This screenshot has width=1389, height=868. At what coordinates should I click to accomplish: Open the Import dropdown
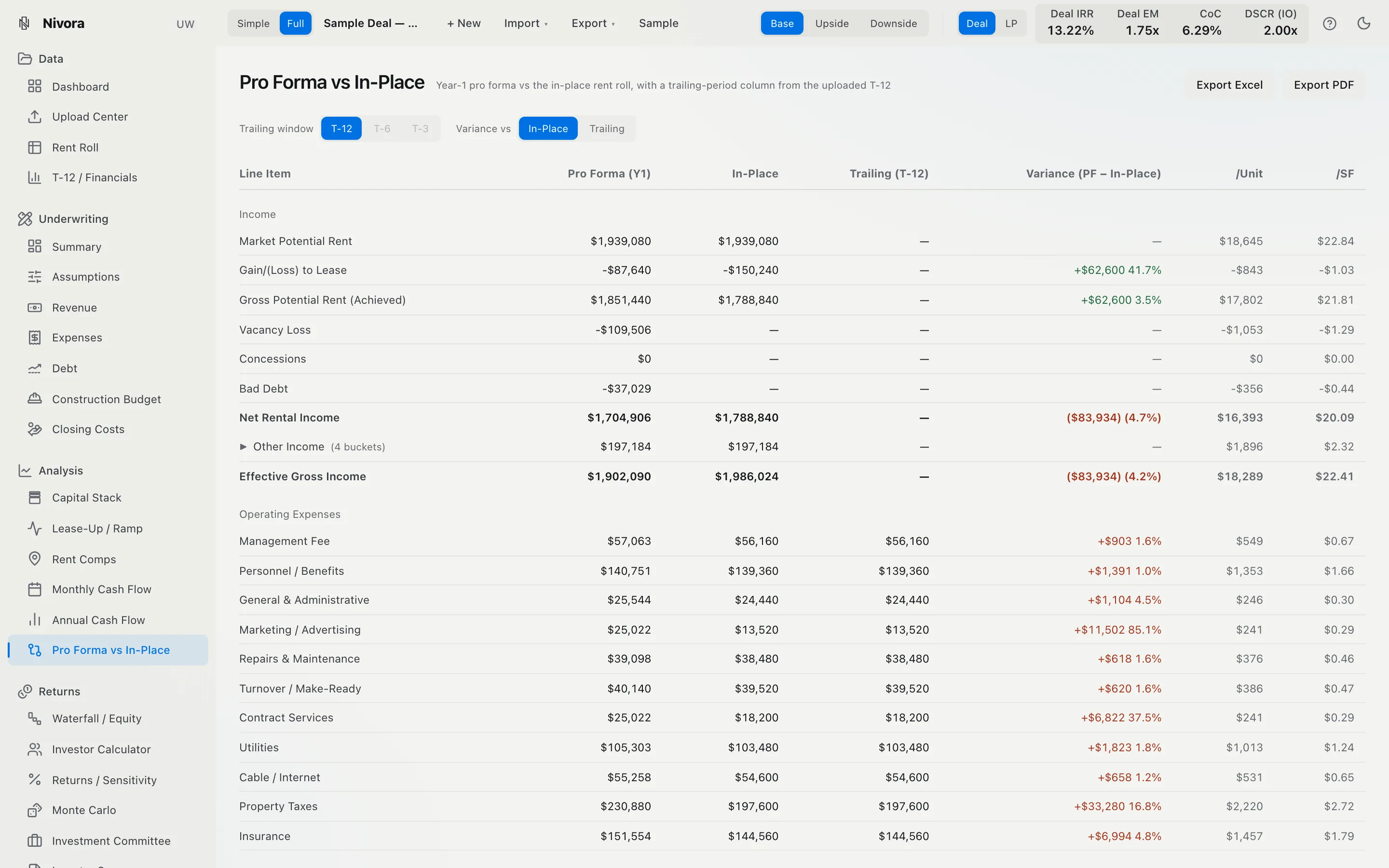coord(526,24)
